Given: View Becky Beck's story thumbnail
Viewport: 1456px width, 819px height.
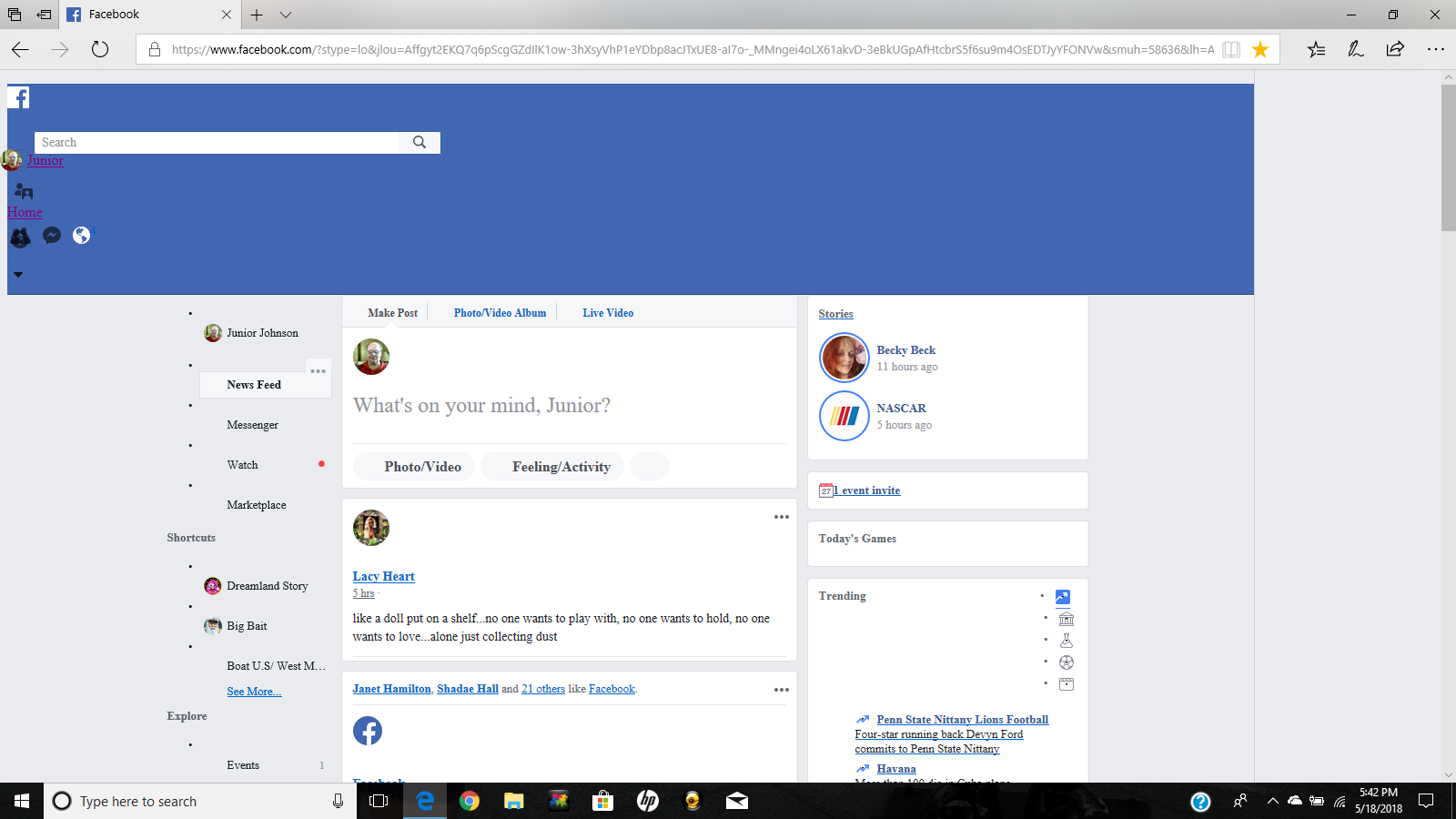Looking at the screenshot, I should (x=844, y=358).
